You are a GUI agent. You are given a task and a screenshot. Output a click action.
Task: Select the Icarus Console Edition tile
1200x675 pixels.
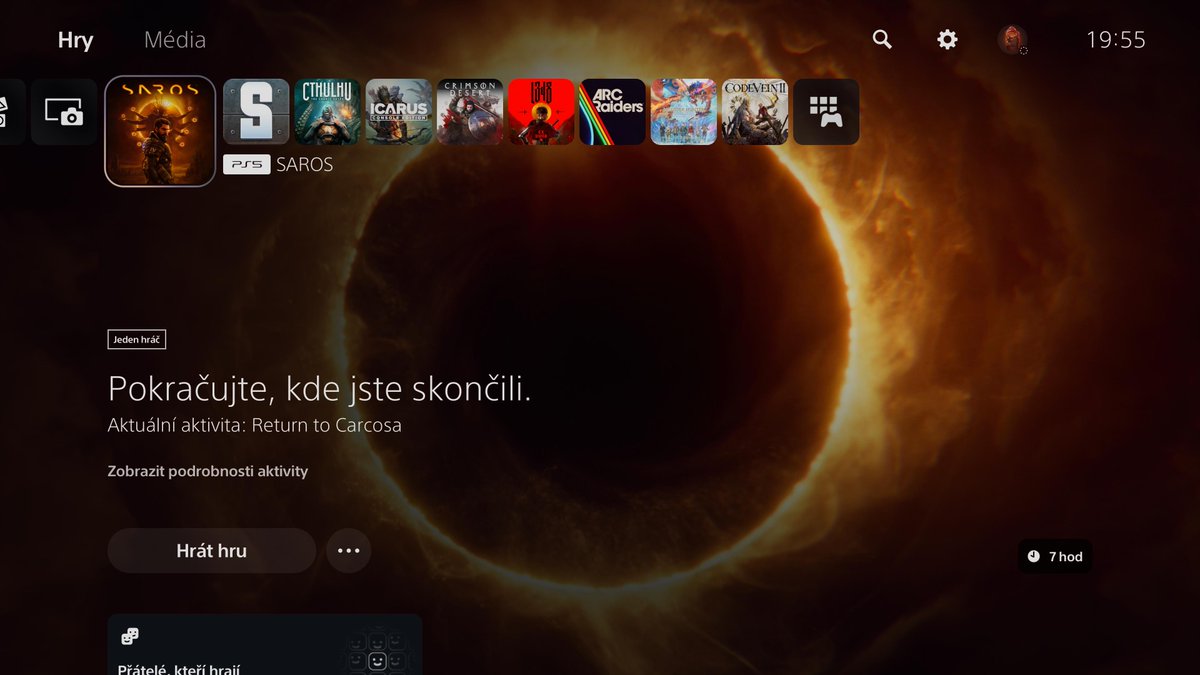(399, 112)
